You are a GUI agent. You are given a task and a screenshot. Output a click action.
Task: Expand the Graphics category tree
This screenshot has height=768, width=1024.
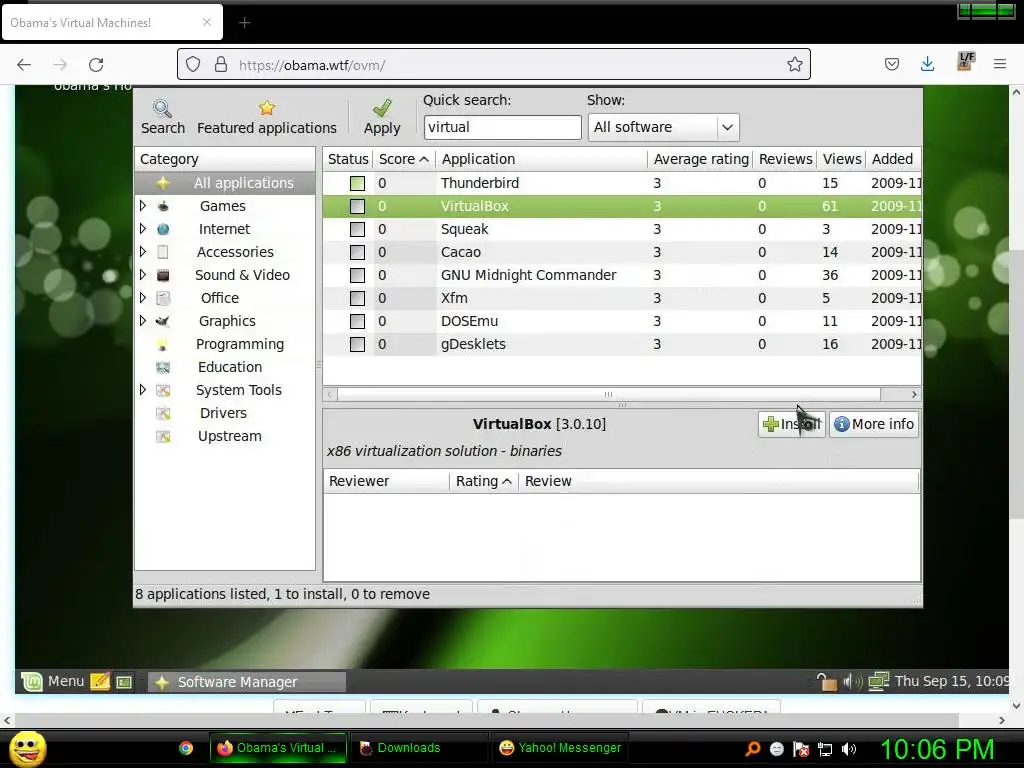point(142,321)
